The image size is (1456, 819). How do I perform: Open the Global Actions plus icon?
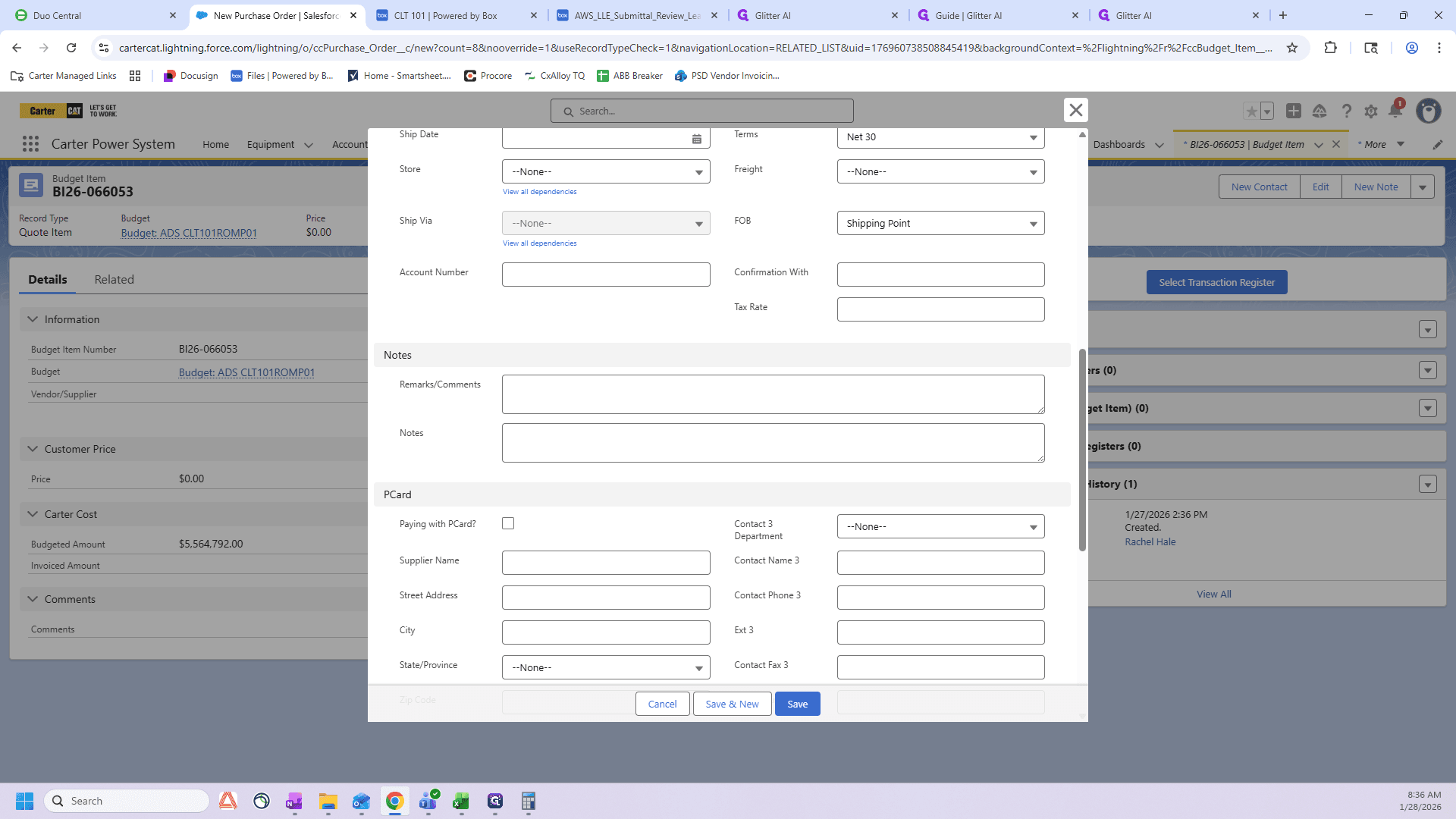tap(1294, 111)
